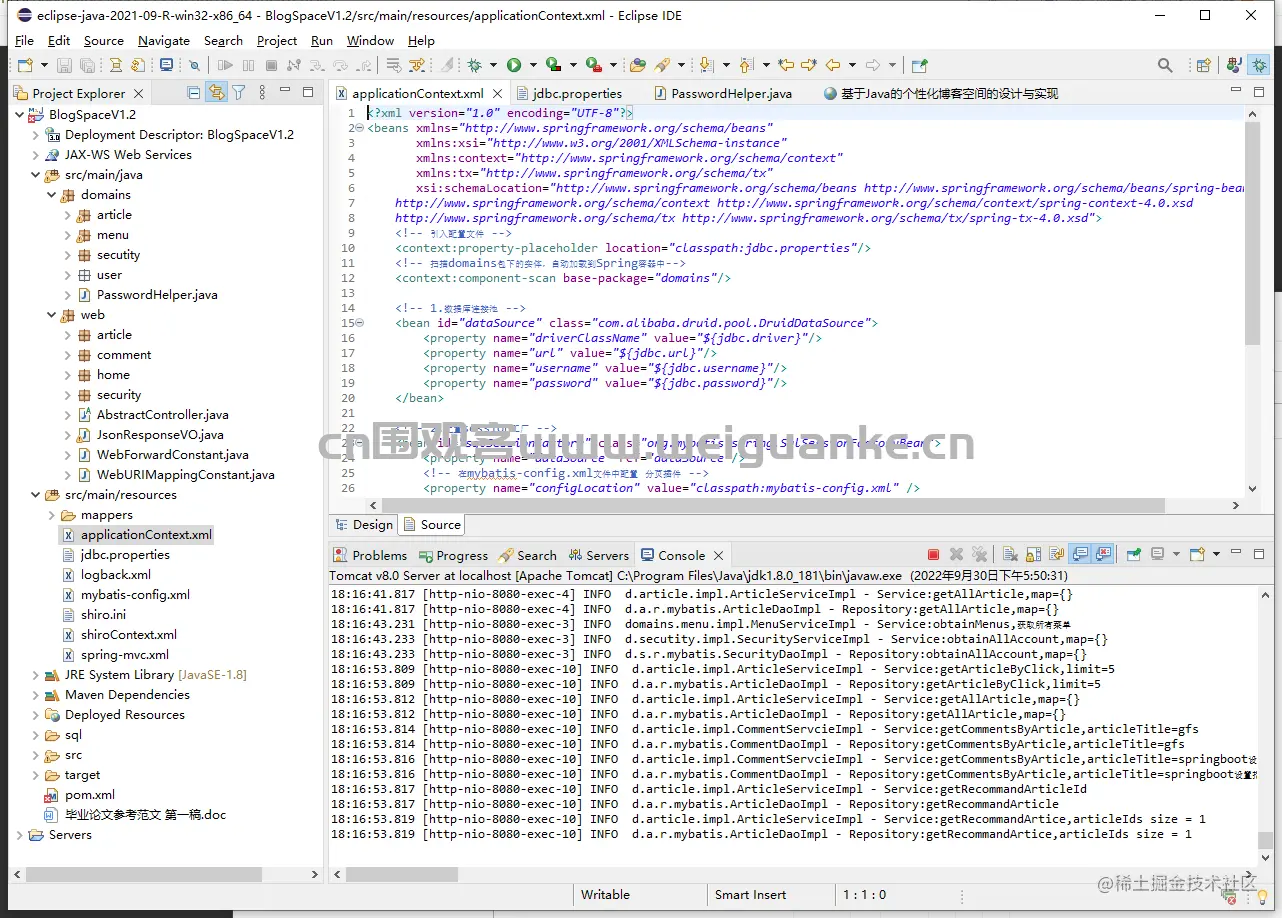Open the Problems view tab

coord(370,555)
